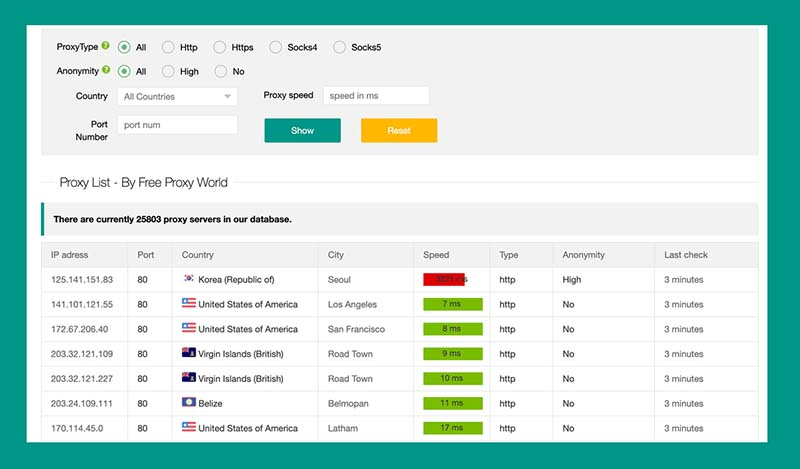The image size is (800, 469).
Task: Click the US flag icon in San Francisco row
Action: pyautogui.click(x=188, y=329)
